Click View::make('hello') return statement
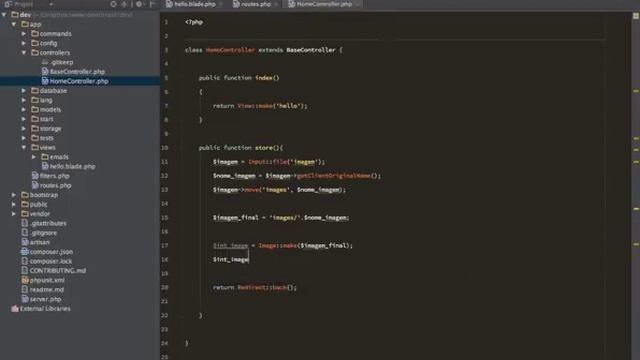Viewport: 640px width, 360px height. click(x=260, y=106)
